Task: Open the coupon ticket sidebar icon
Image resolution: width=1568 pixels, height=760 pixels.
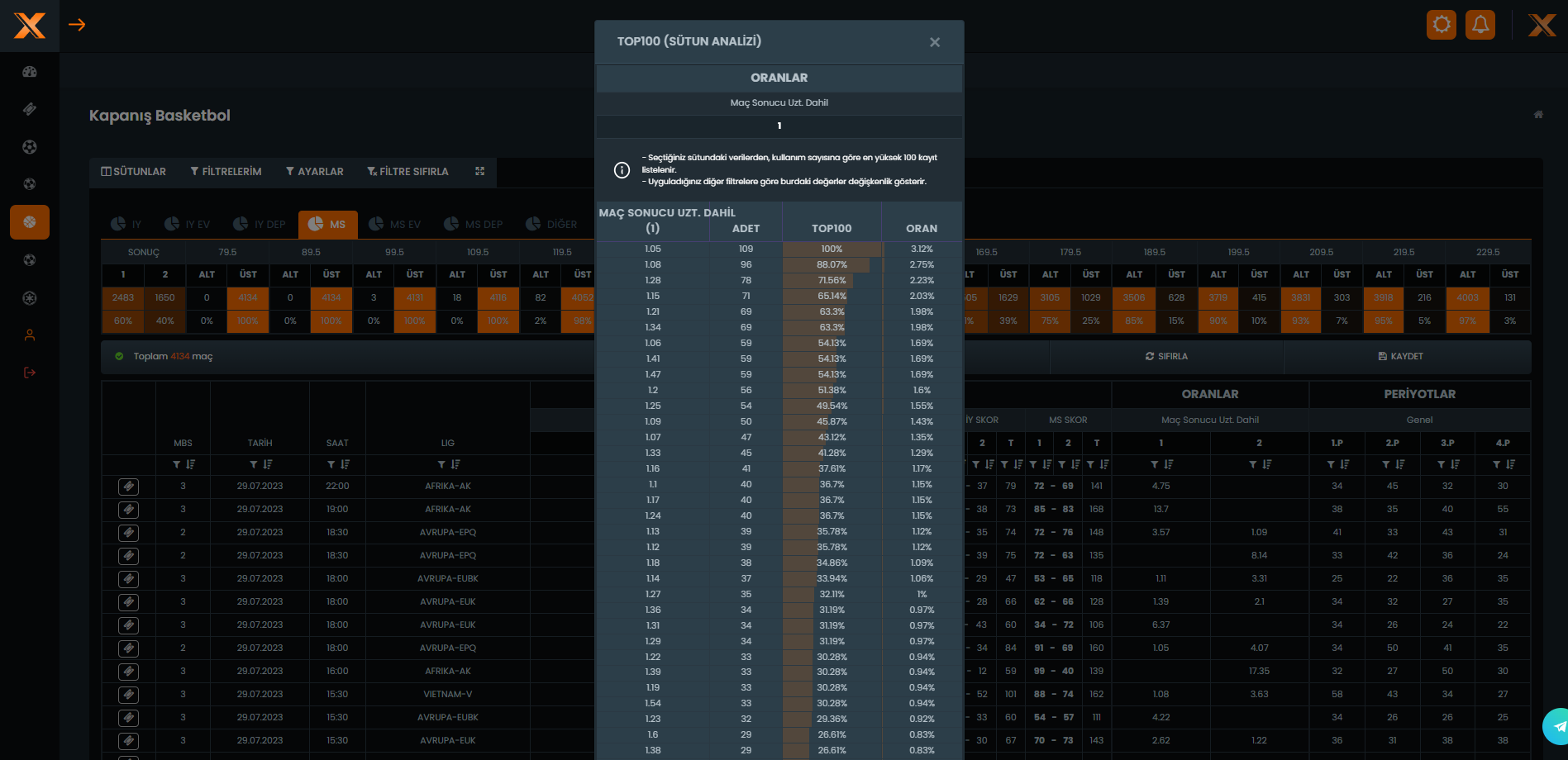Action: pyautogui.click(x=30, y=109)
